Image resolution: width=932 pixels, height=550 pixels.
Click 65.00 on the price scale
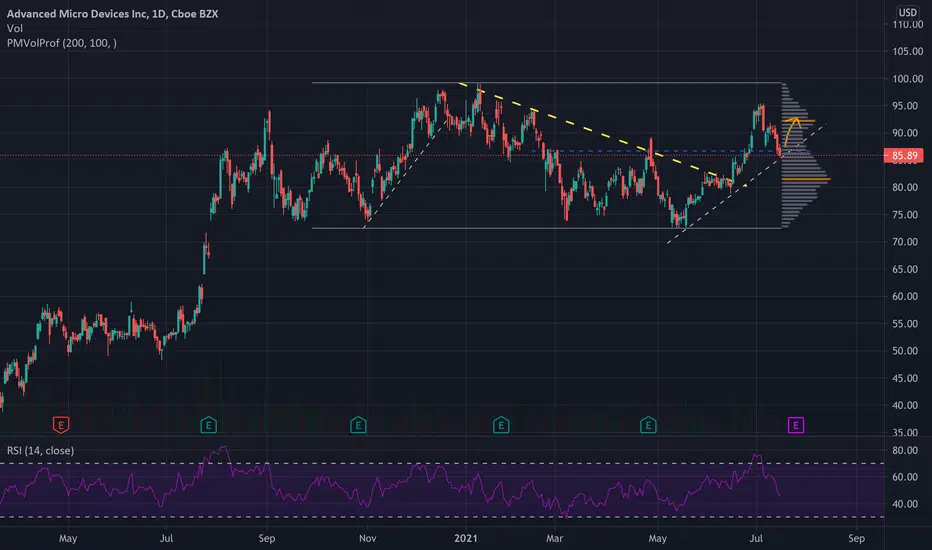(x=907, y=269)
